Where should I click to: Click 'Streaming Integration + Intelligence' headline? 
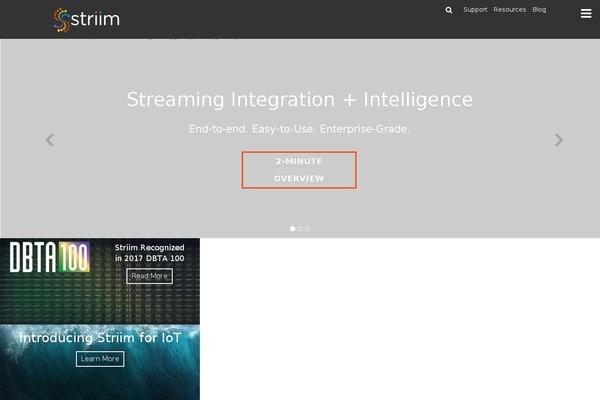pos(300,100)
